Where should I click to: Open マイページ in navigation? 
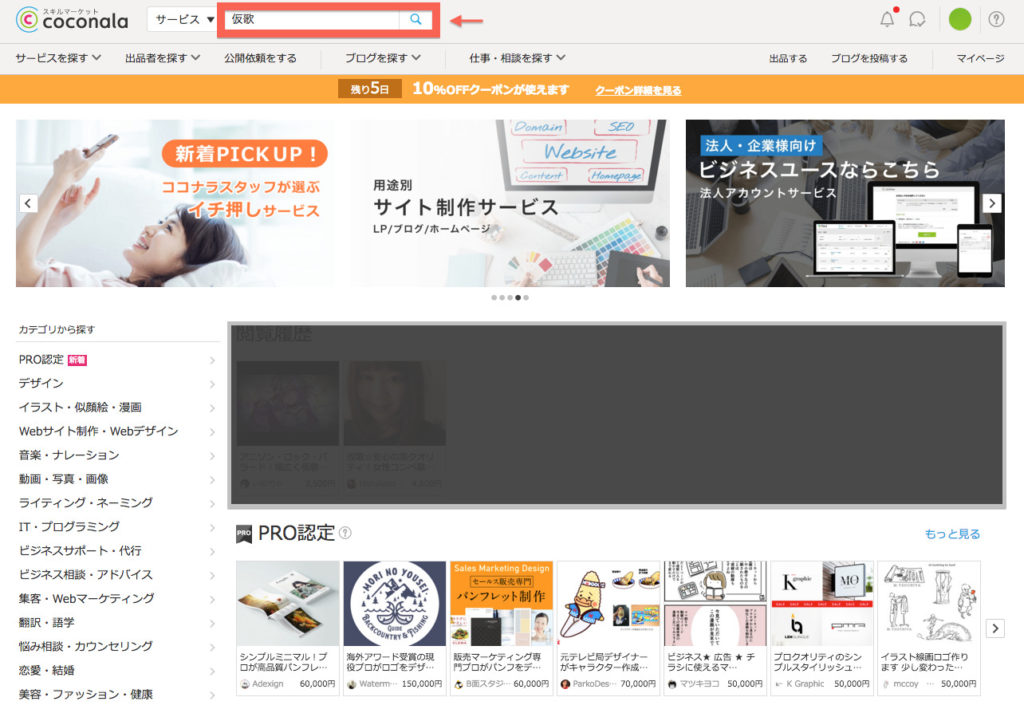click(x=979, y=58)
